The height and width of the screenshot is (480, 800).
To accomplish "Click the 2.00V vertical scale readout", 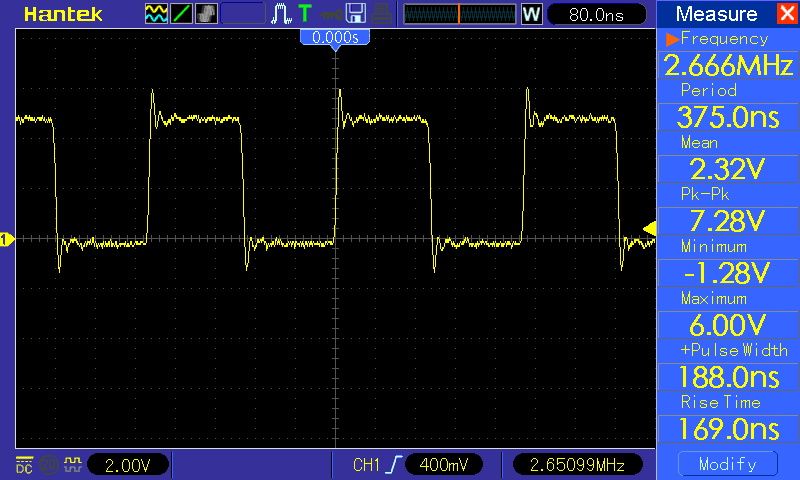I will pyautogui.click(x=128, y=465).
